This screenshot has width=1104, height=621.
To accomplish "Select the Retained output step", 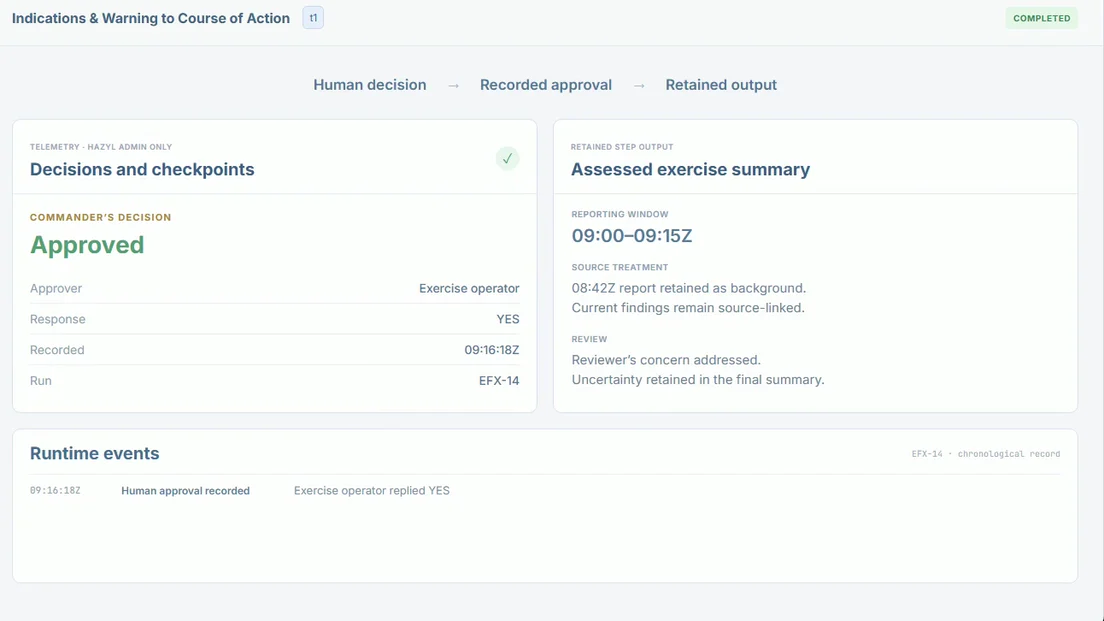I will [721, 84].
